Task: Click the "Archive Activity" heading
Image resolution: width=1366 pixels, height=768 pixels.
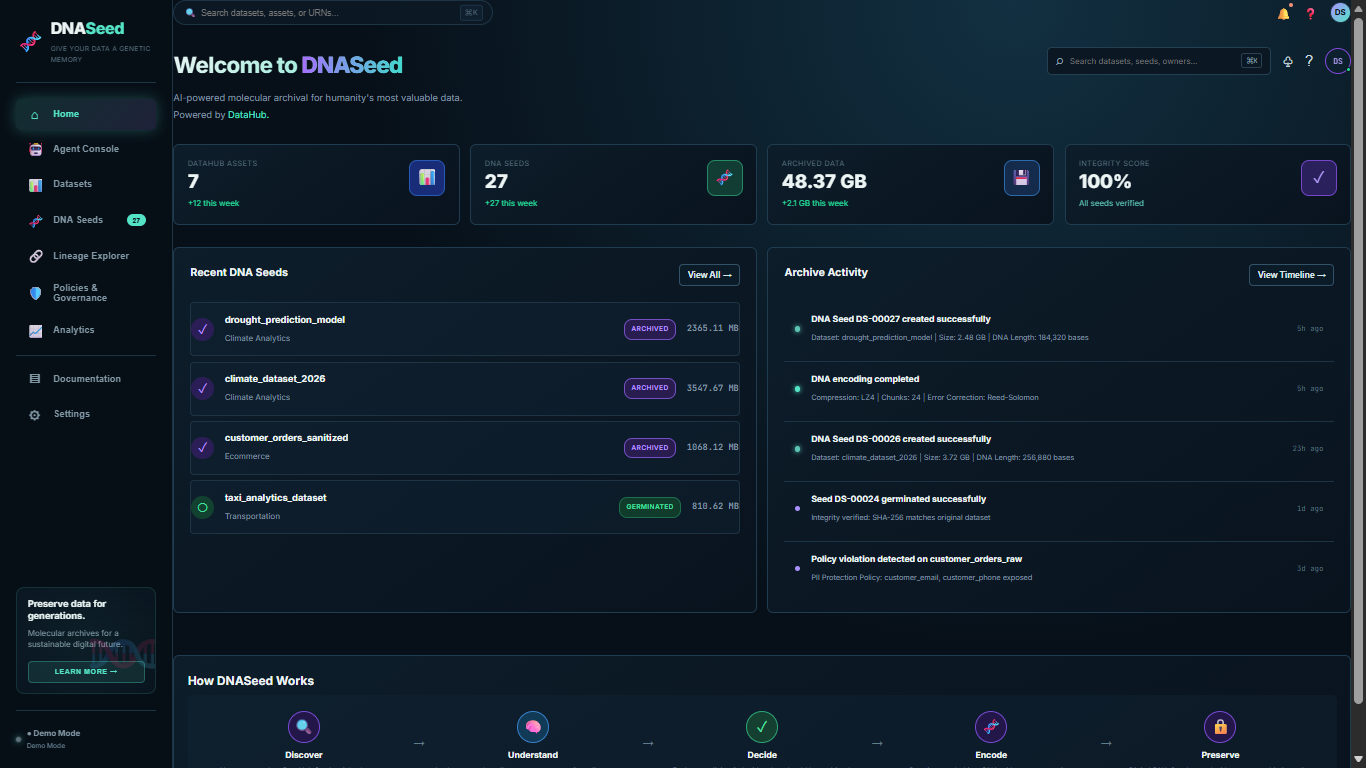Action: click(x=826, y=272)
